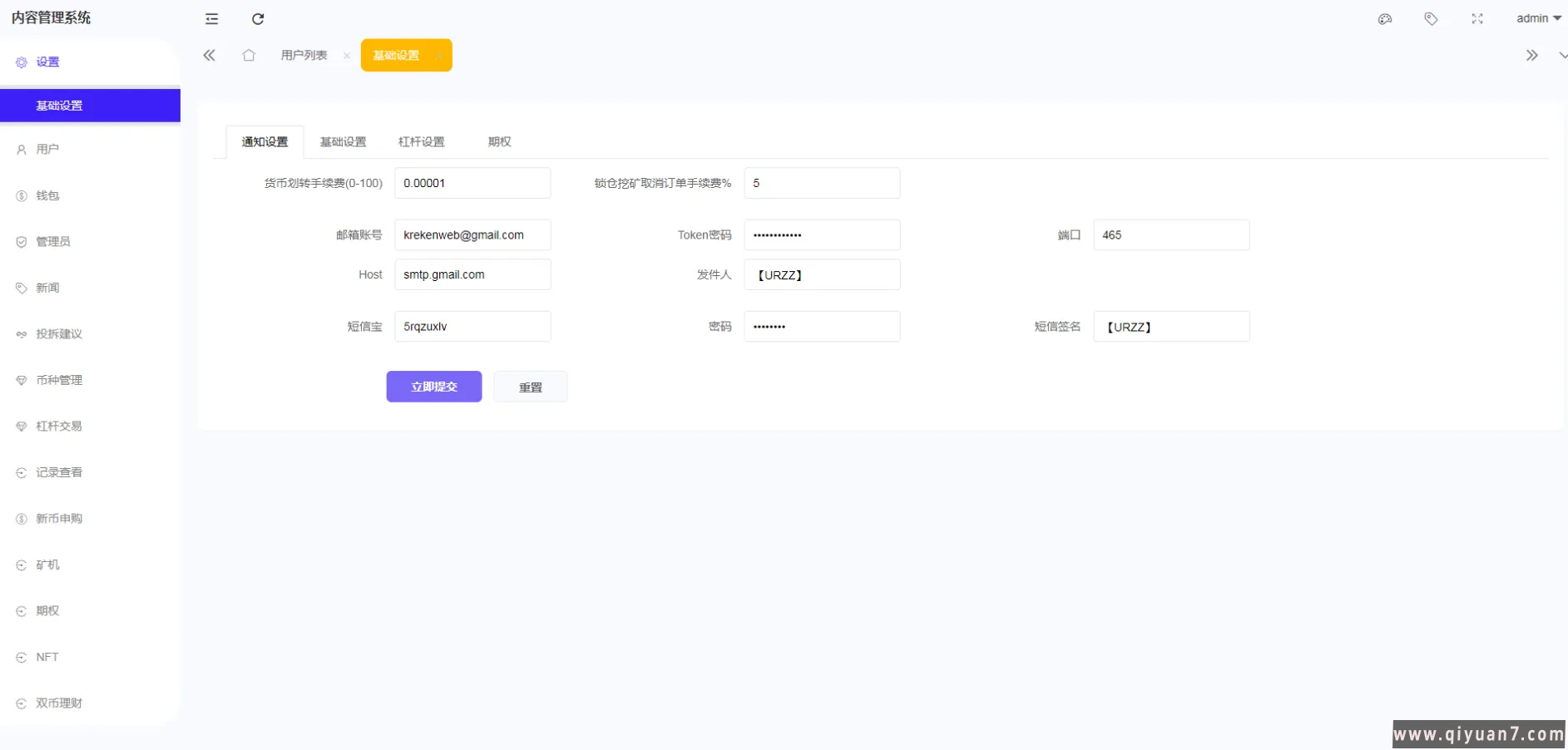Image resolution: width=1568 pixels, height=750 pixels.
Task: Expand the 钱包 sidebar menu
Action: 47,196
